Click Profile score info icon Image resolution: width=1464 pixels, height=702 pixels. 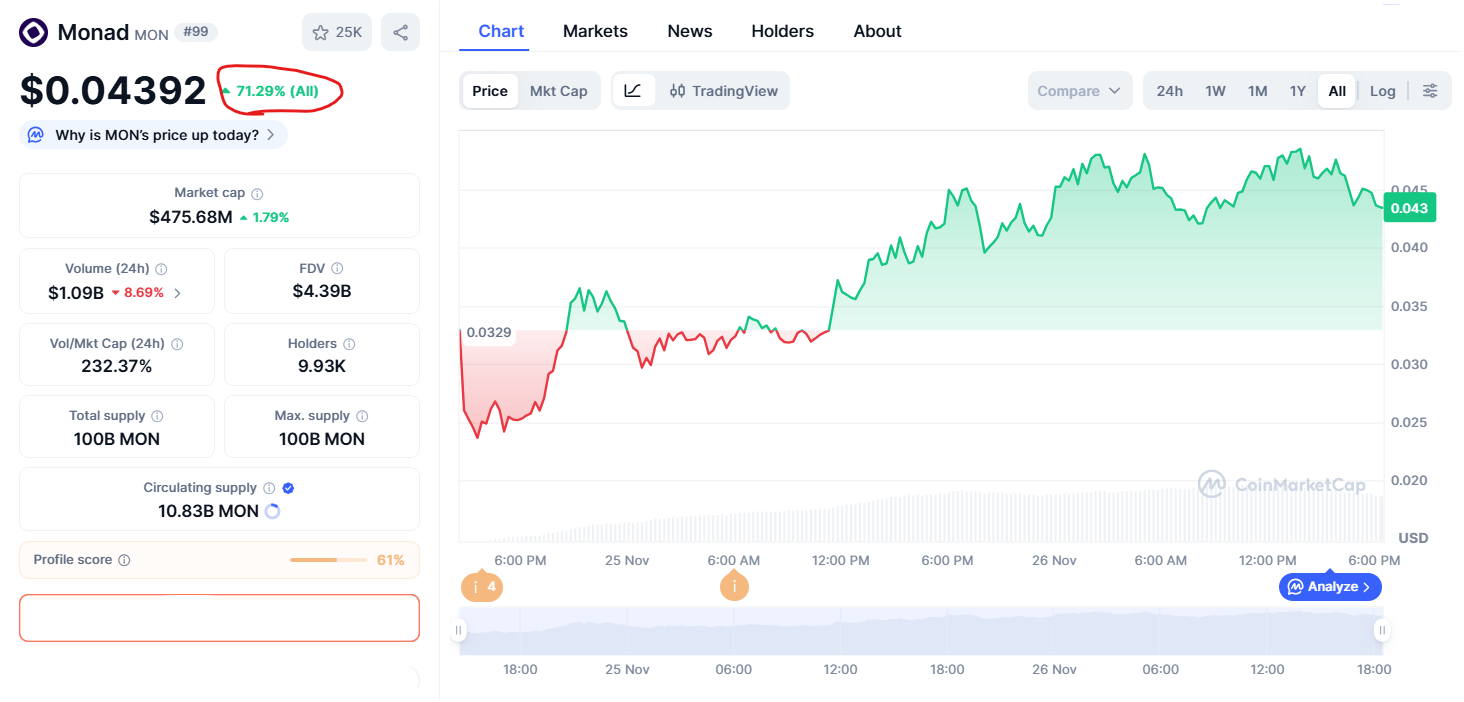click(124, 561)
